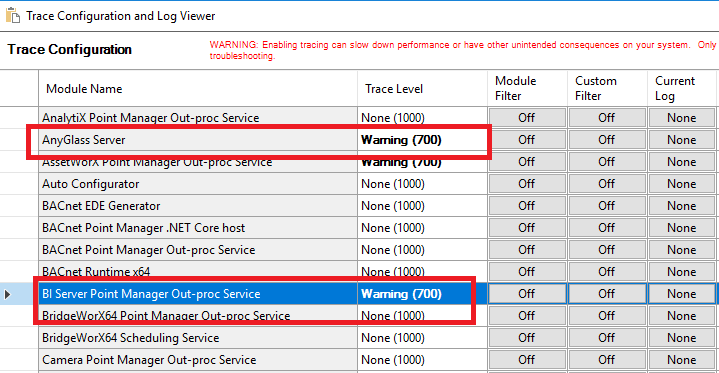Screen dimensions: 719x373
Task: Select the current row indicator arrow beside BI Server
Action: coord(7,294)
